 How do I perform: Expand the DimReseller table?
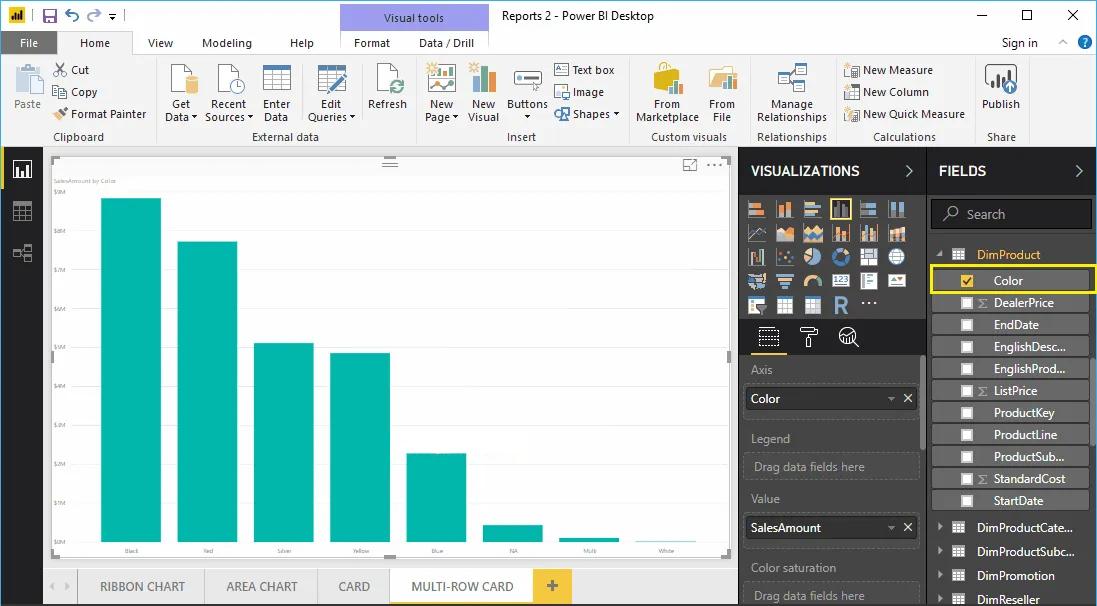(941, 597)
